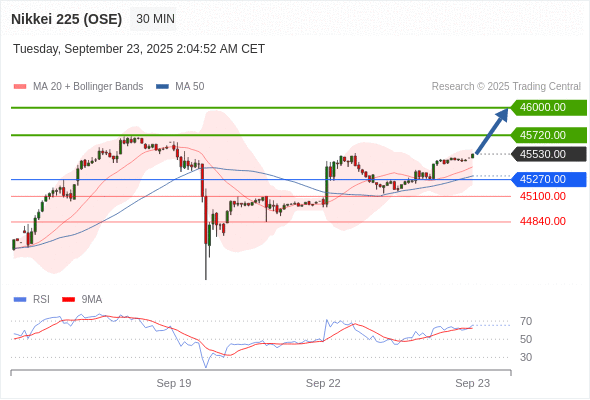Click the red 9MA legend swatch

tap(68, 300)
